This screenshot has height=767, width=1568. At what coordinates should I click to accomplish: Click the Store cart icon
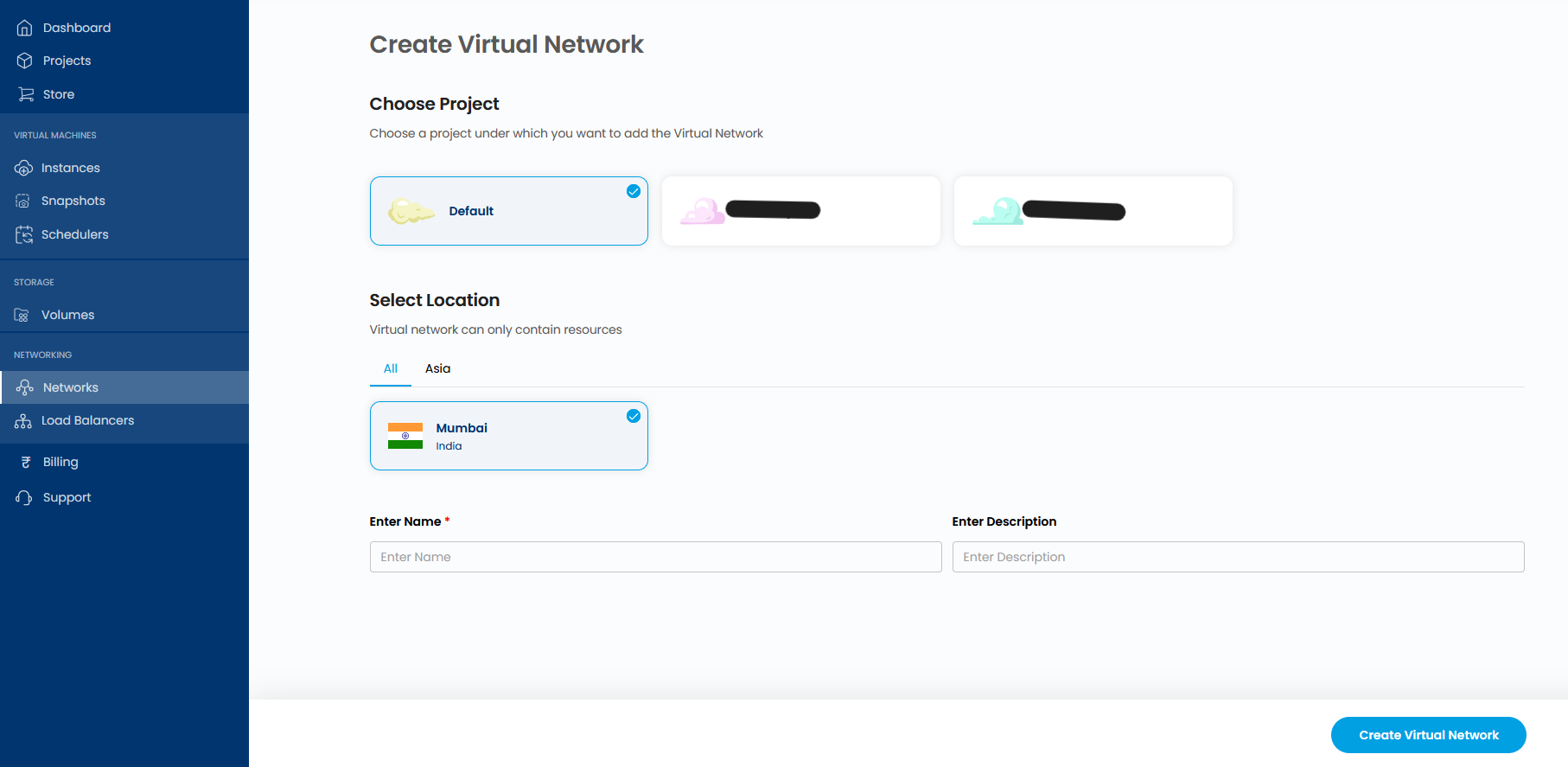26,94
